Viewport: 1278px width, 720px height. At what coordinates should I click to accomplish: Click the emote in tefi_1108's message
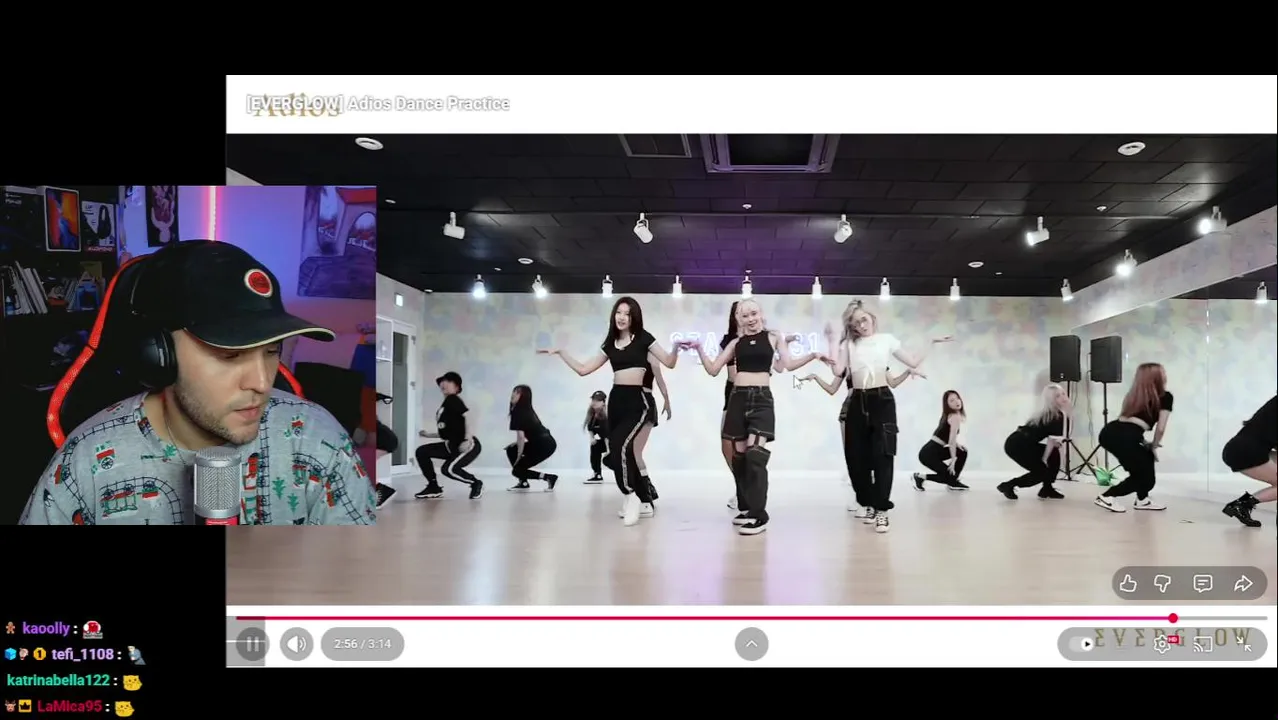coord(136,655)
